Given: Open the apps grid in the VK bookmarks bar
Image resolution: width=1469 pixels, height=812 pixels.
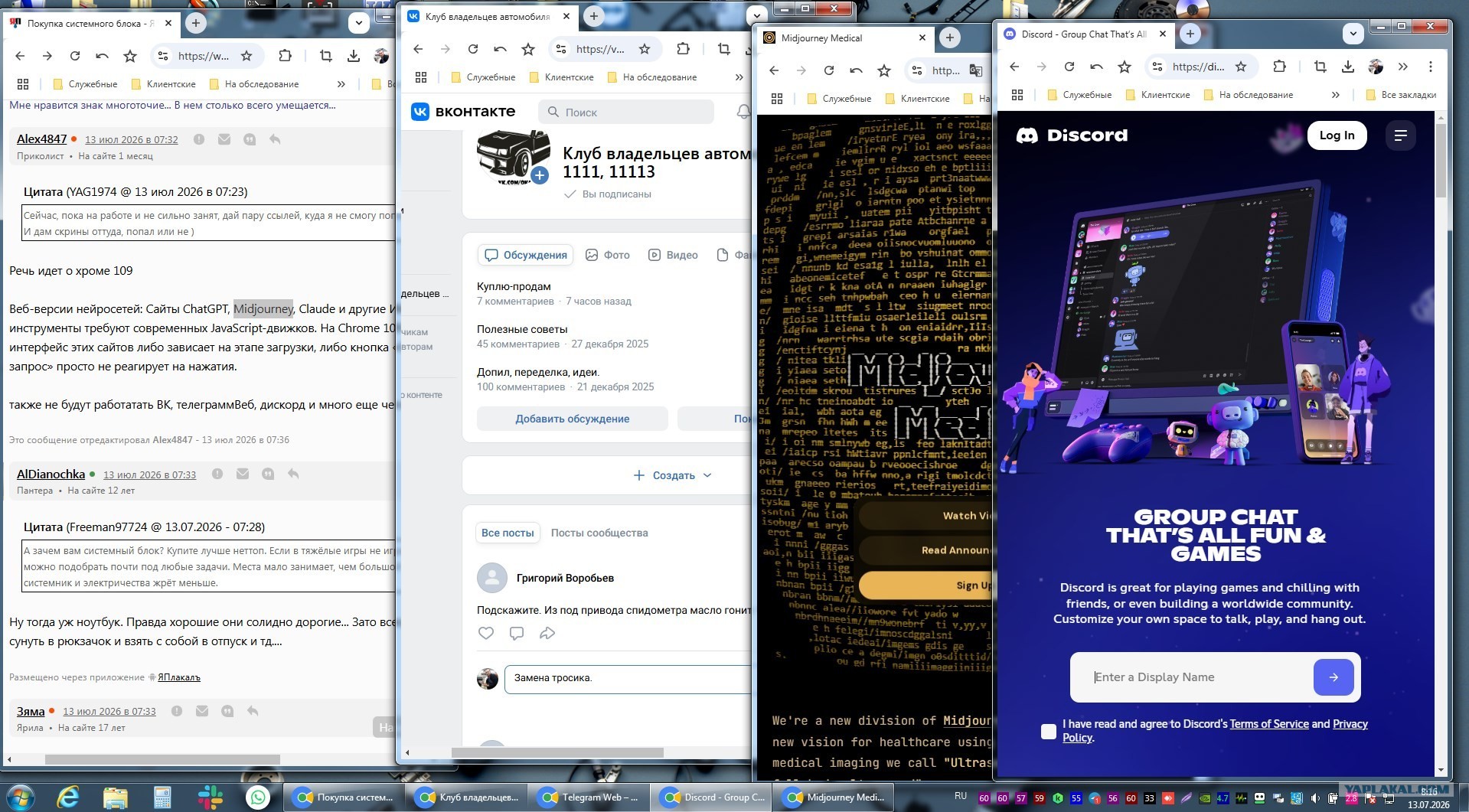Looking at the screenshot, I should point(421,77).
